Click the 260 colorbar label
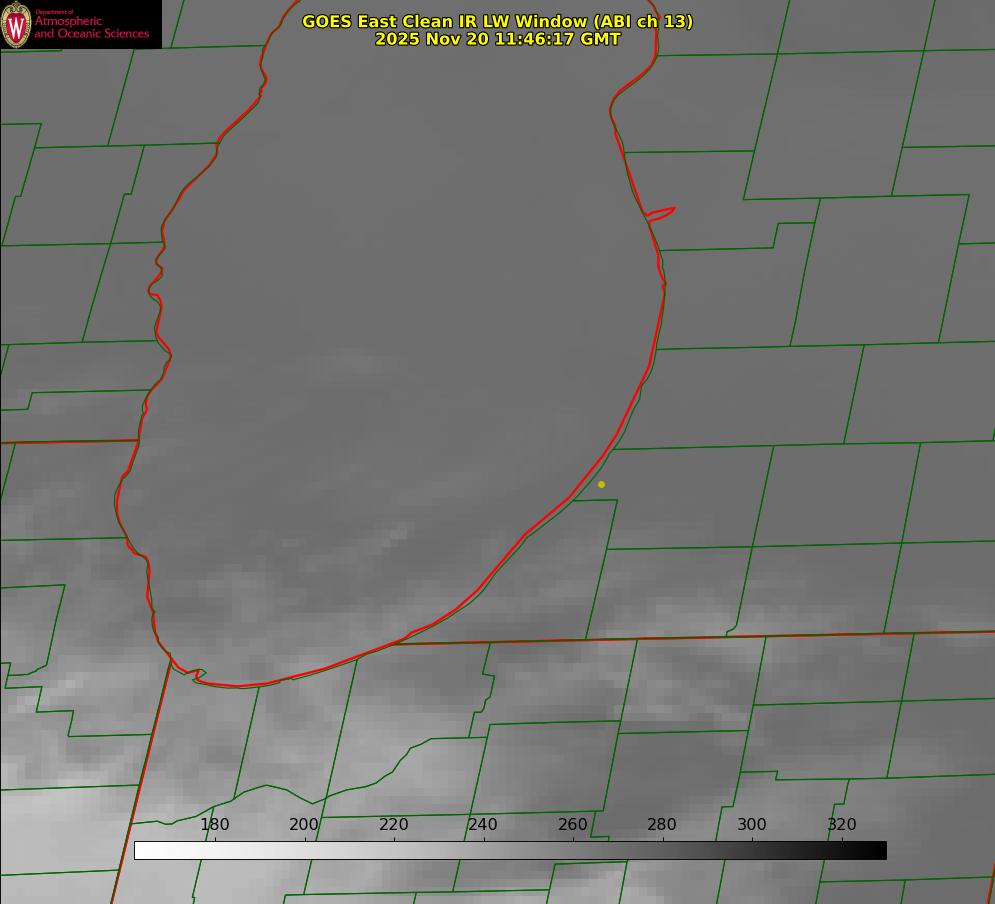Viewport: 995px width, 904px height. [x=572, y=824]
